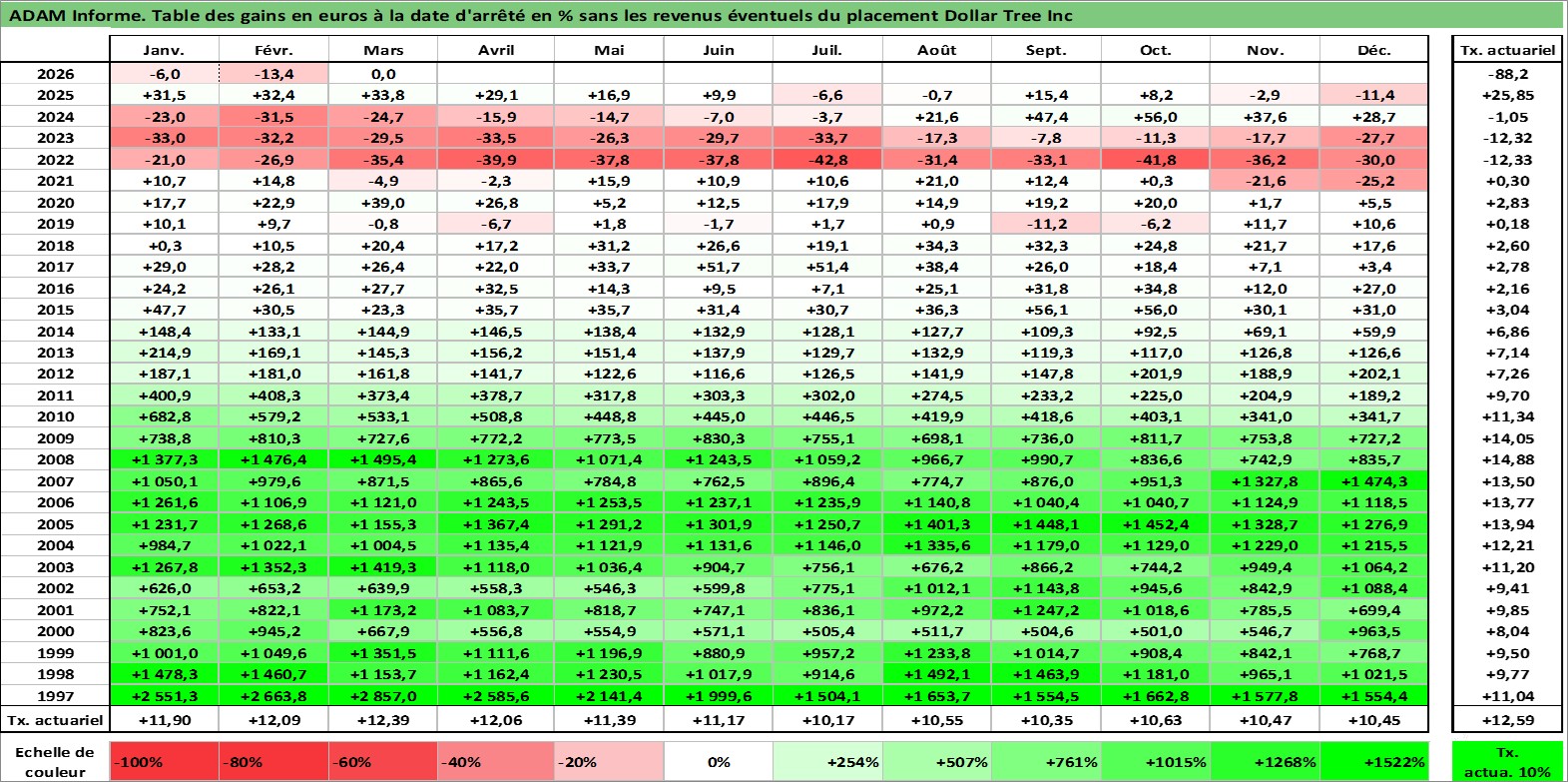Click the -100% red color scale swatch
Image resolution: width=1568 pixels, height=782 pixels.
(165, 761)
